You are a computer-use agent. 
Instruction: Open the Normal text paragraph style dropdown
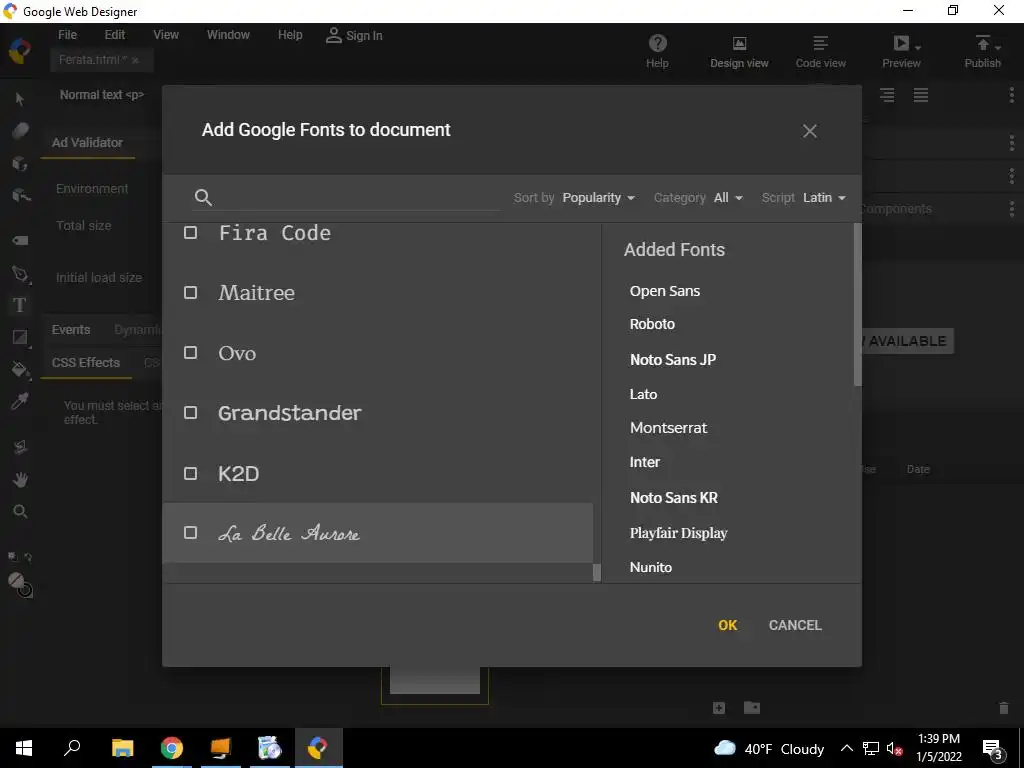(x=102, y=95)
